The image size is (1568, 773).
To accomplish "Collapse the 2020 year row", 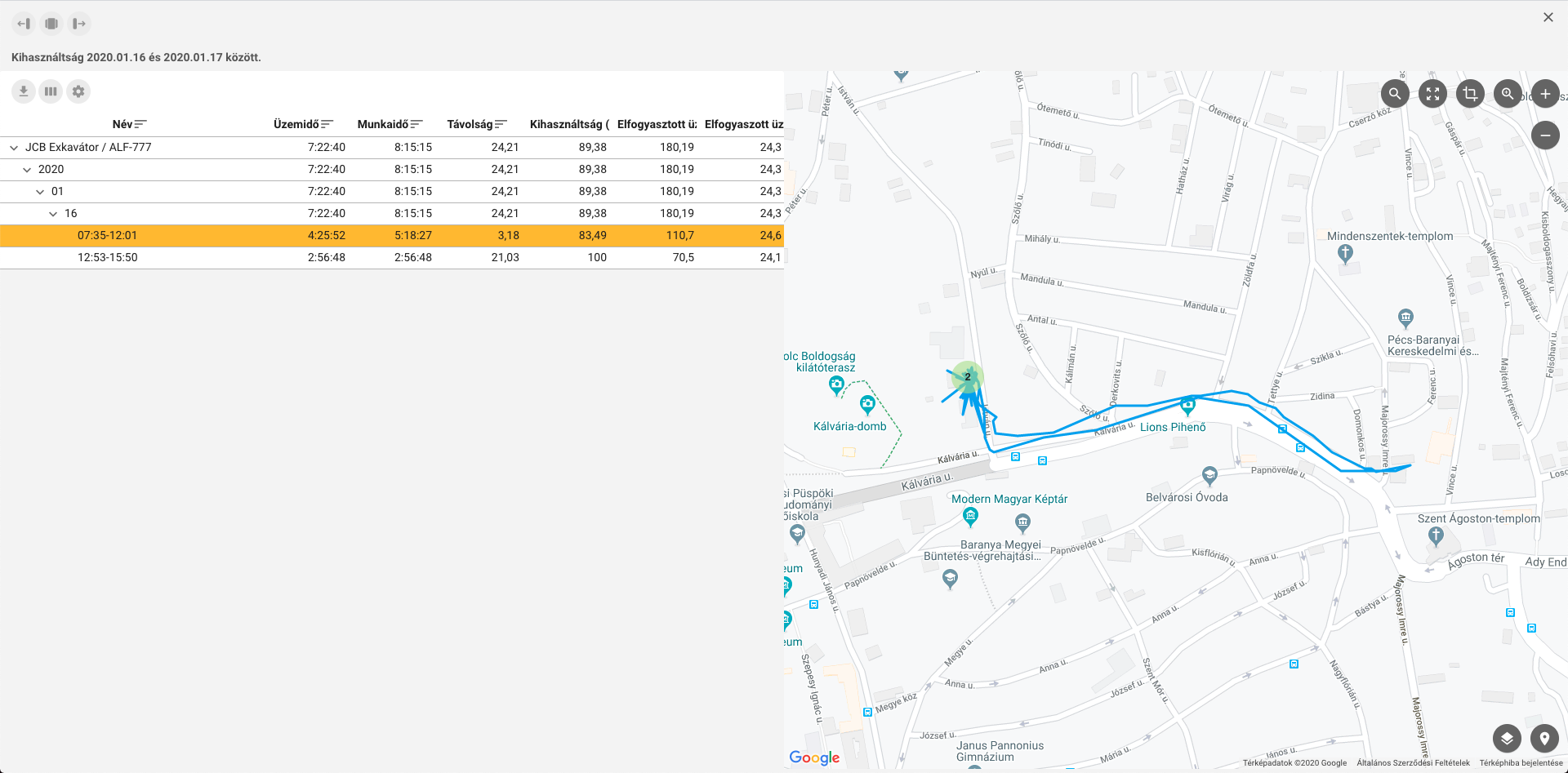I will click(27, 170).
